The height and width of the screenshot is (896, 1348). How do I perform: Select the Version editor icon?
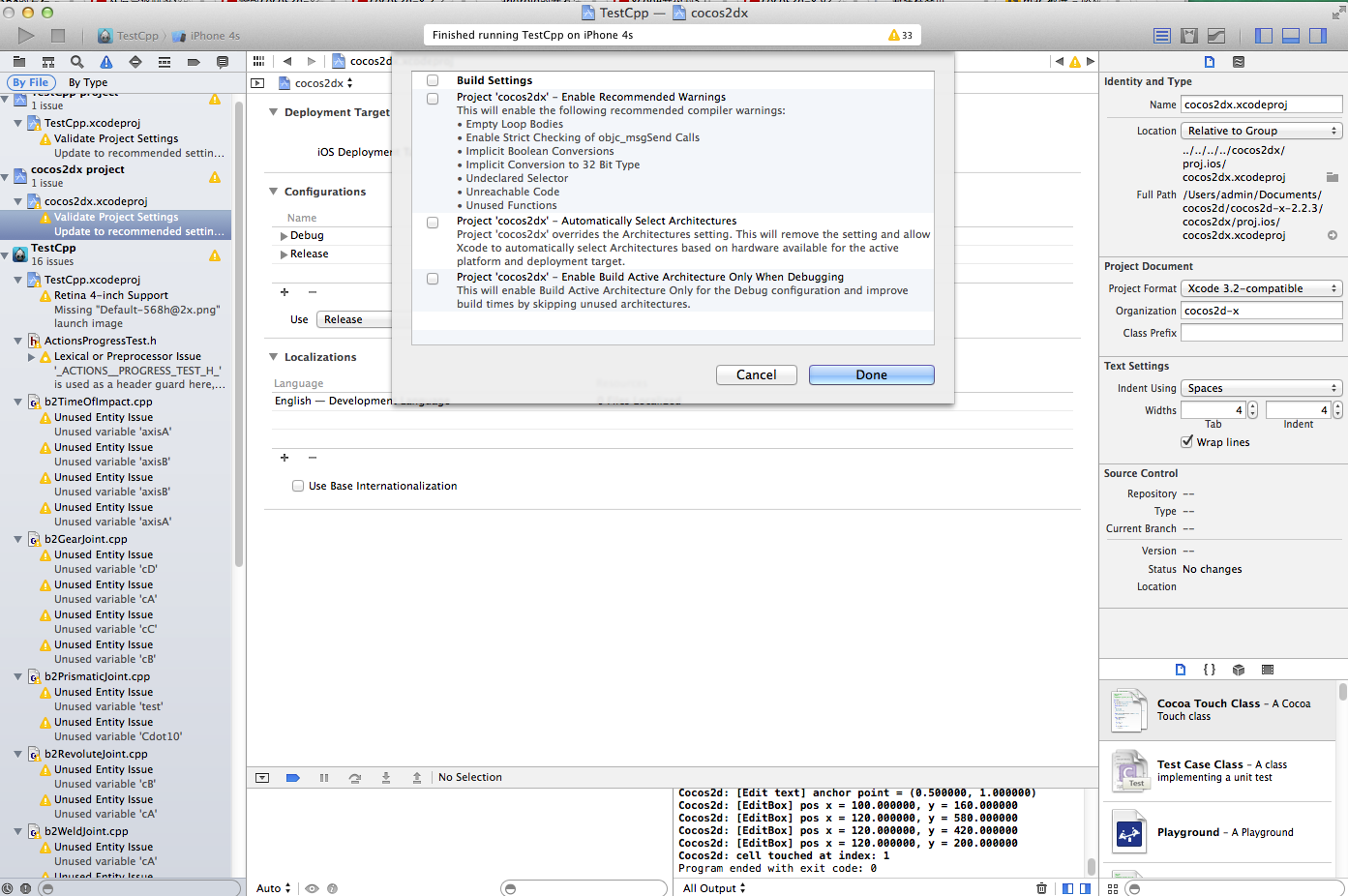(x=1216, y=36)
